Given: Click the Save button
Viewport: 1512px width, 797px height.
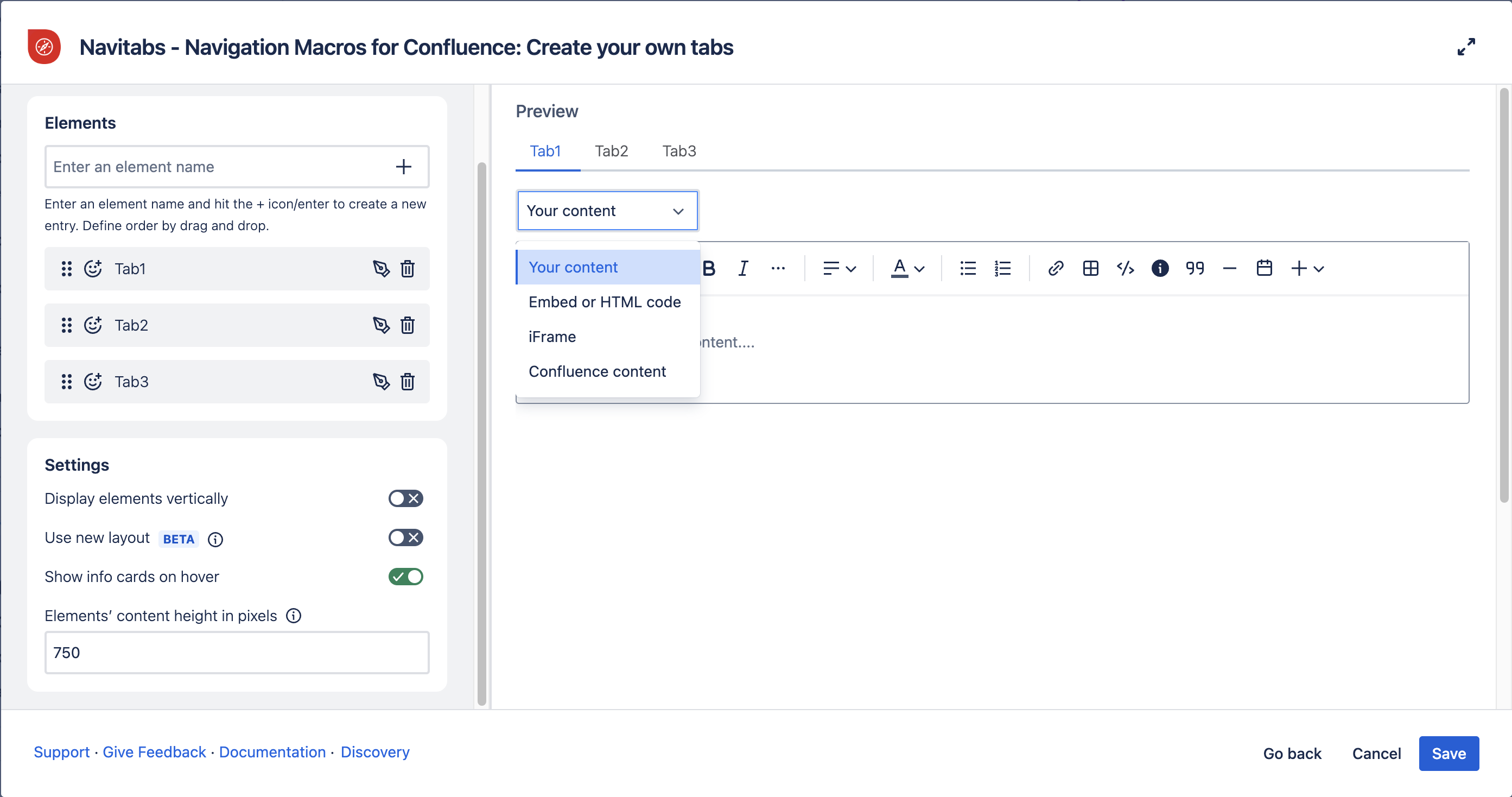Looking at the screenshot, I should click(1448, 753).
